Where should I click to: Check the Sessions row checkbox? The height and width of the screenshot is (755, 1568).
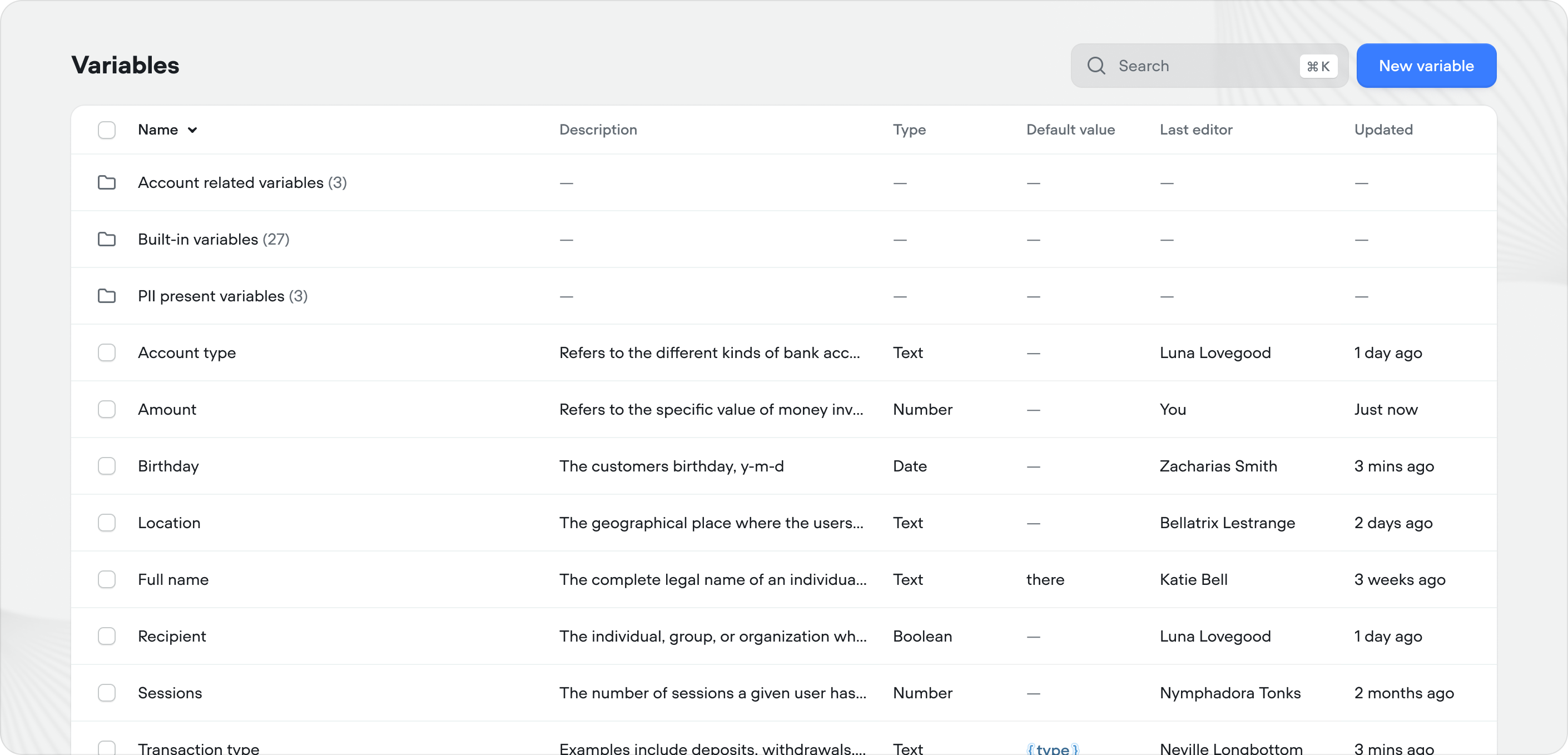pos(107,693)
